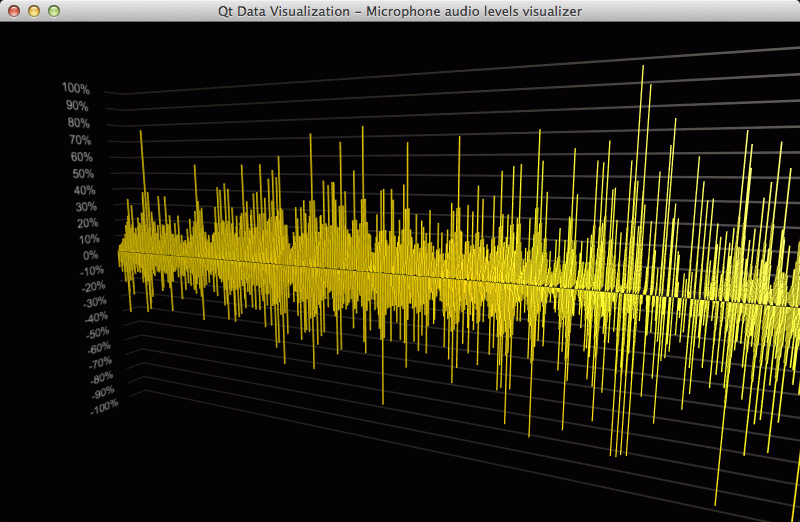Viewport: 800px width, 522px height.
Task: Click the 50% axis label
Action: (x=82, y=174)
